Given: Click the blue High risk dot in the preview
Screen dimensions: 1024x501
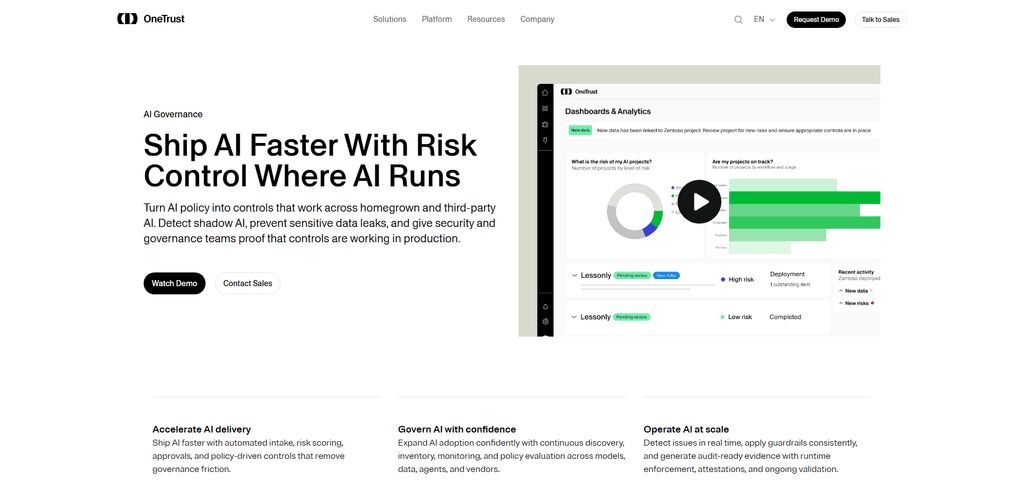Looking at the screenshot, I should coord(722,280).
